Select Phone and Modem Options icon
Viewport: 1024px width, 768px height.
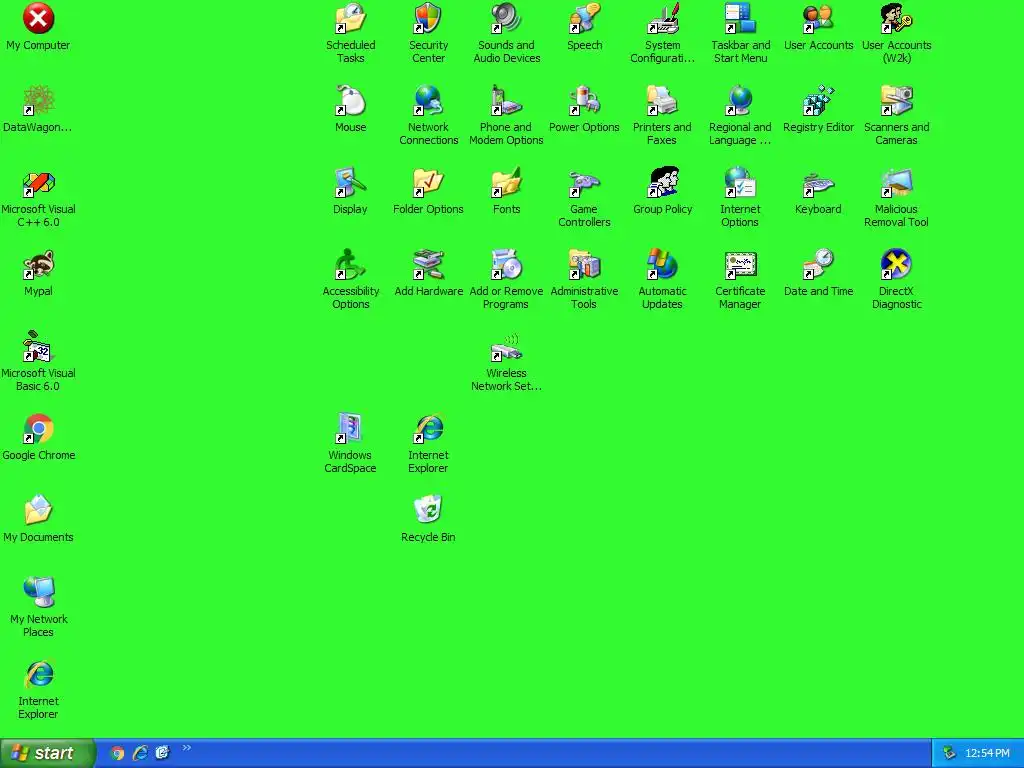[506, 101]
